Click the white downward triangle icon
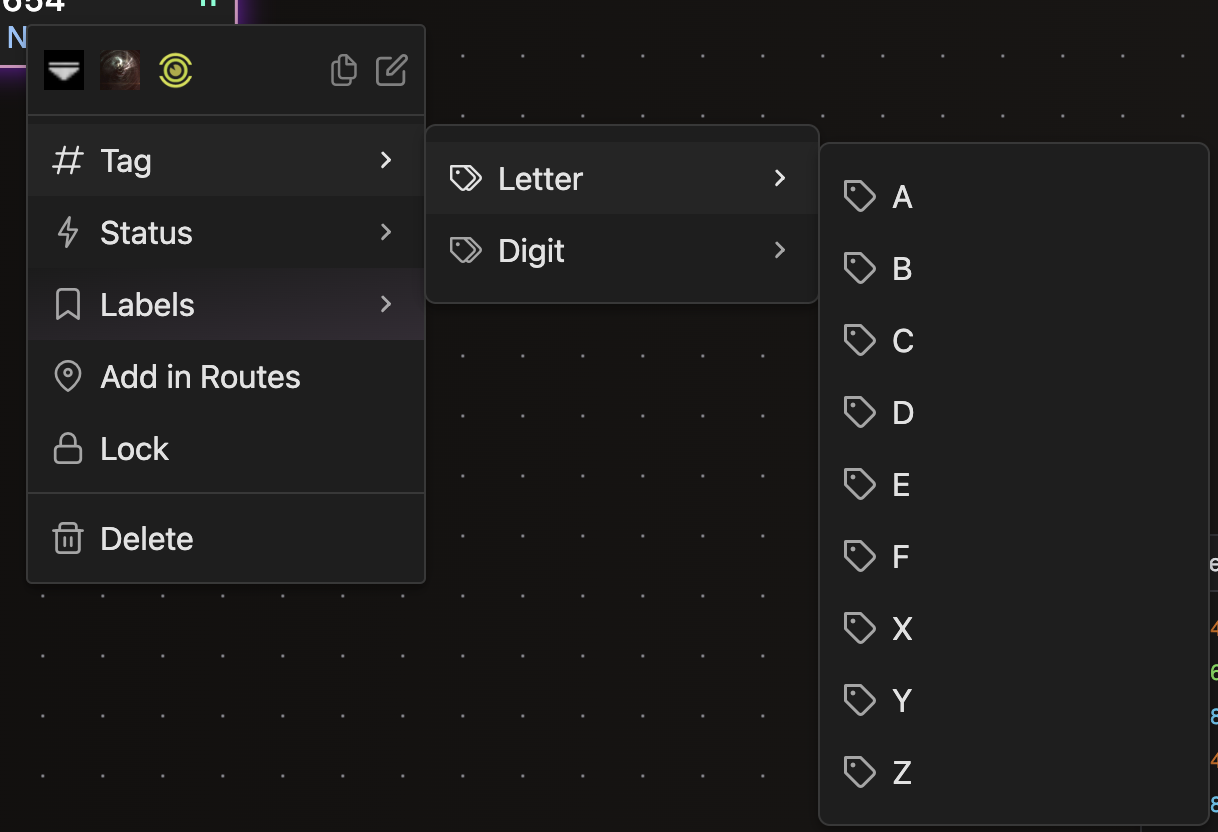 tap(64, 71)
